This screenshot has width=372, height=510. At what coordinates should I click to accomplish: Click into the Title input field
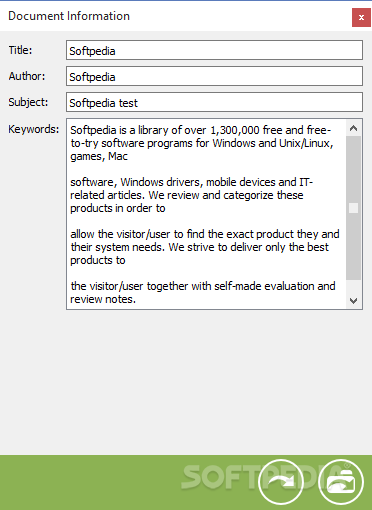(x=214, y=50)
